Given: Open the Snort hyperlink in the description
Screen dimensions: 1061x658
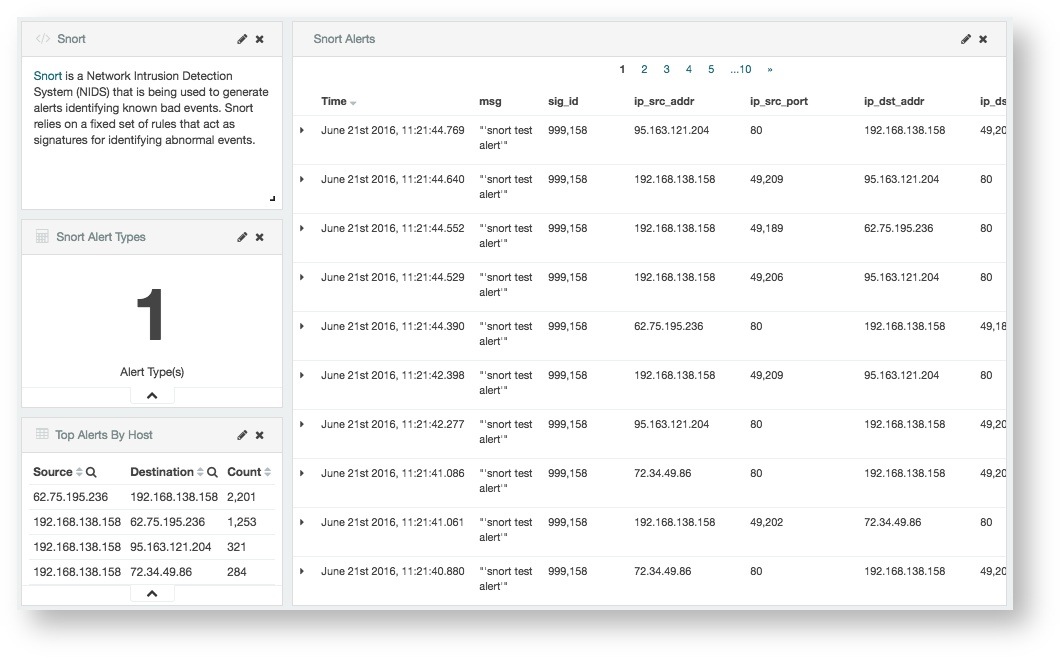Looking at the screenshot, I should tap(46, 75).
